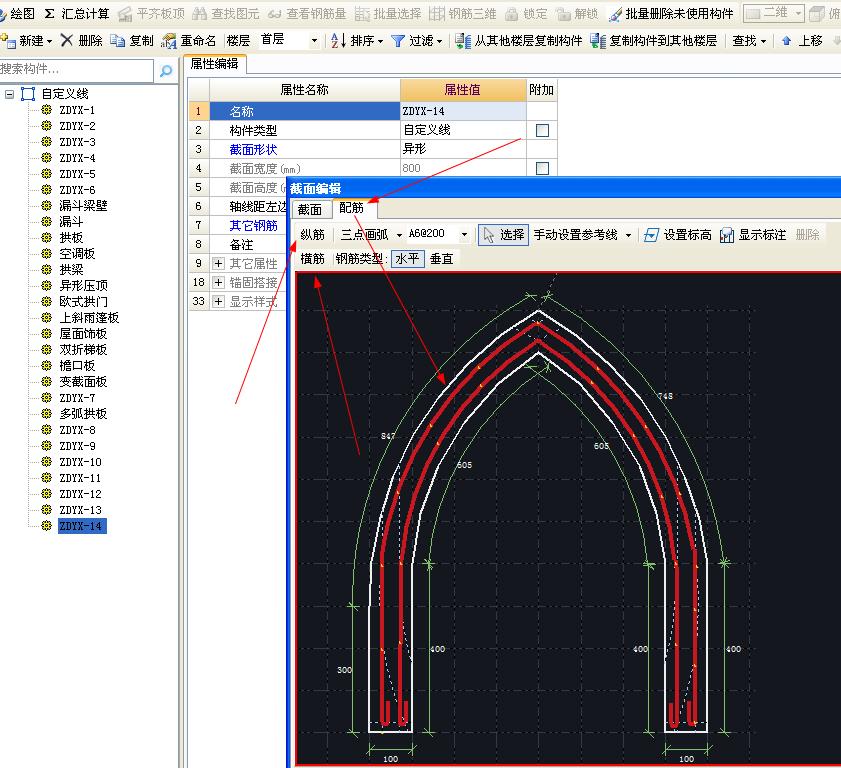The width and height of the screenshot is (841, 768).
Task: Click the ZDYX-14 name value cell
Action: [x=463, y=111]
